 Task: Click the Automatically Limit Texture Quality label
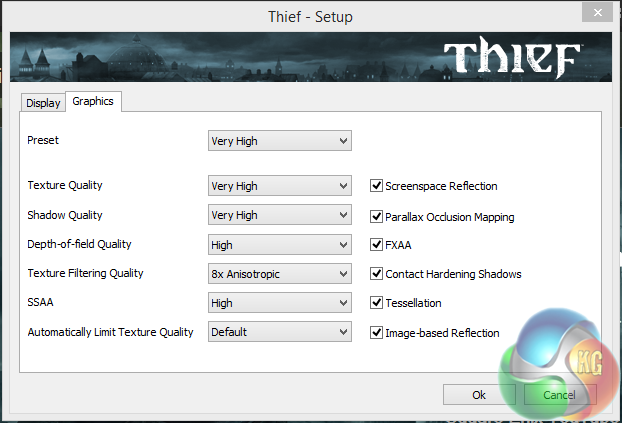pyautogui.click(x=110, y=332)
